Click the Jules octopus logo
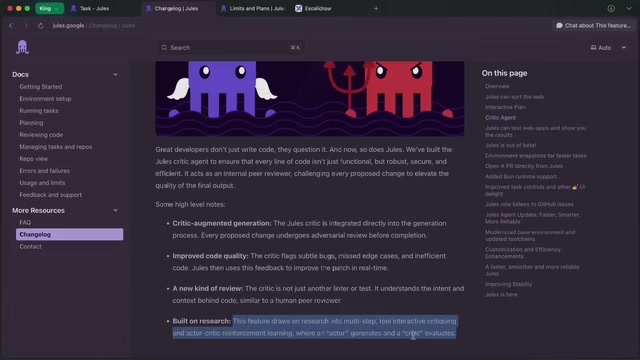The width and height of the screenshot is (640, 360). click(22, 47)
